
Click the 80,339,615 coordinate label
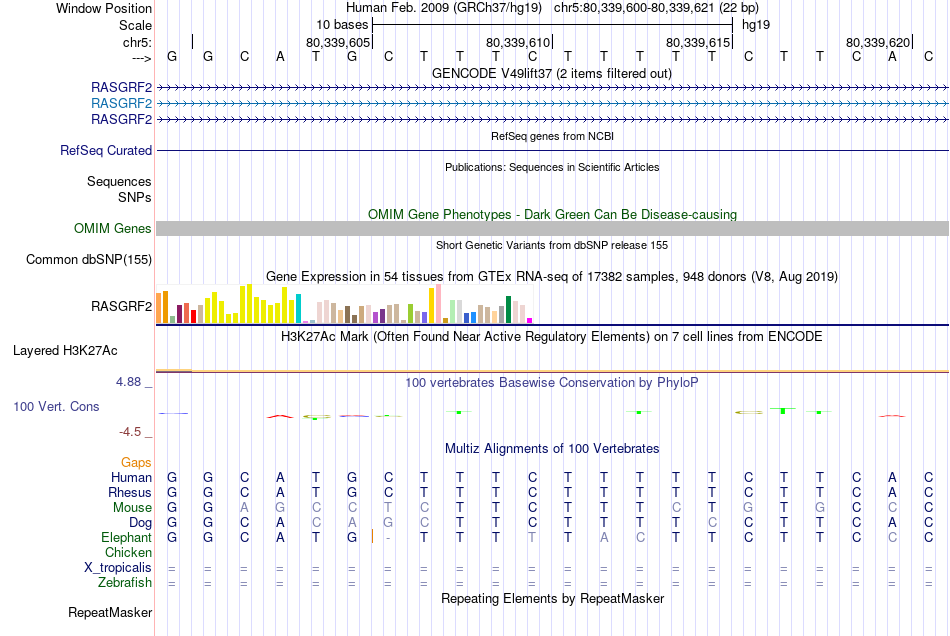[697, 42]
